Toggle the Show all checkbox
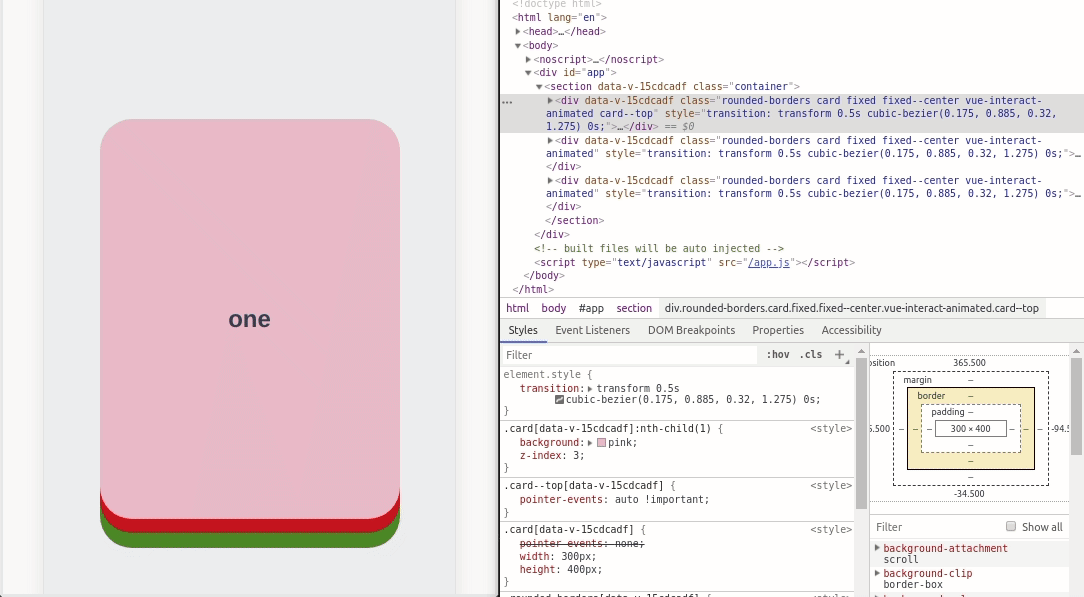The image size is (1084, 597). pos(1011,527)
